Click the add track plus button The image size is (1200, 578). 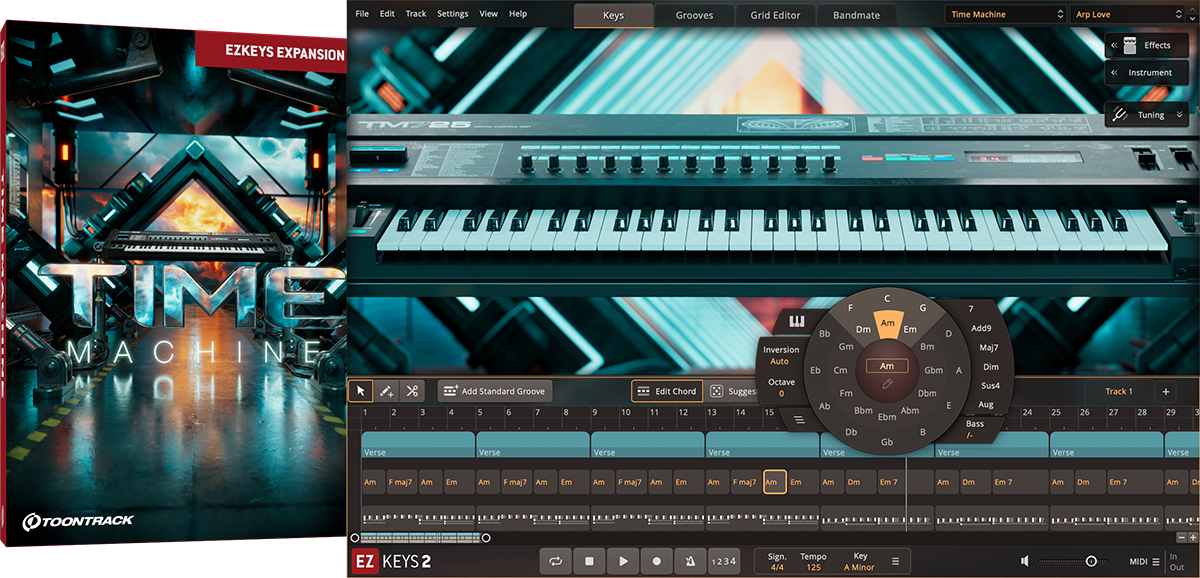[x=1166, y=392]
